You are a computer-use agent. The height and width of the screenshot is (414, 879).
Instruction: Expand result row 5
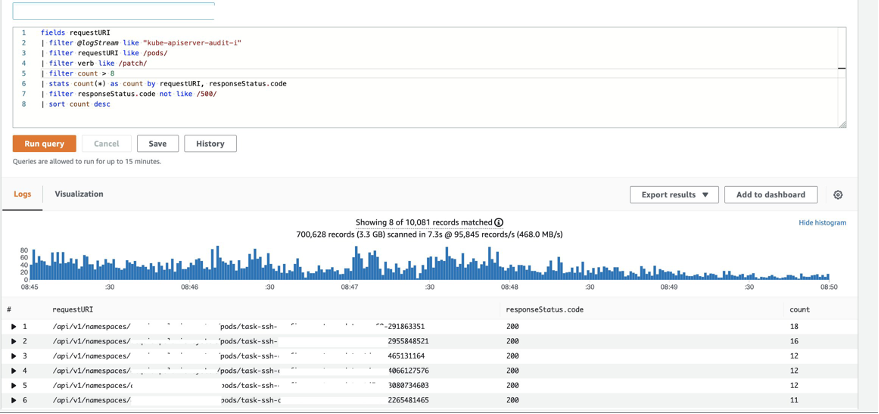[x=14, y=385]
